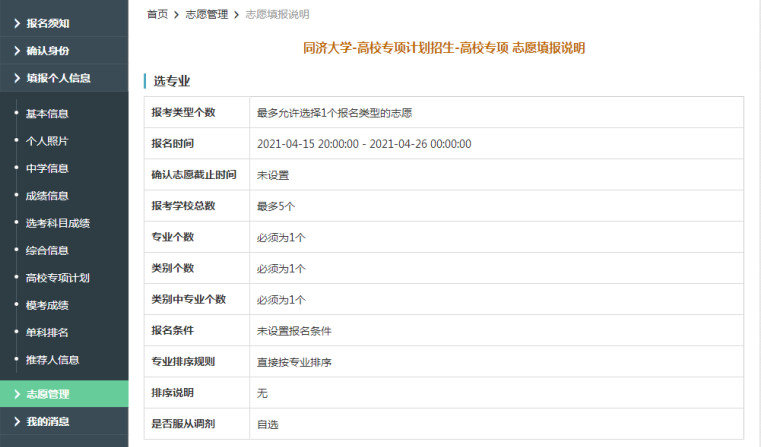Click the 专业个数 row label

click(173, 237)
